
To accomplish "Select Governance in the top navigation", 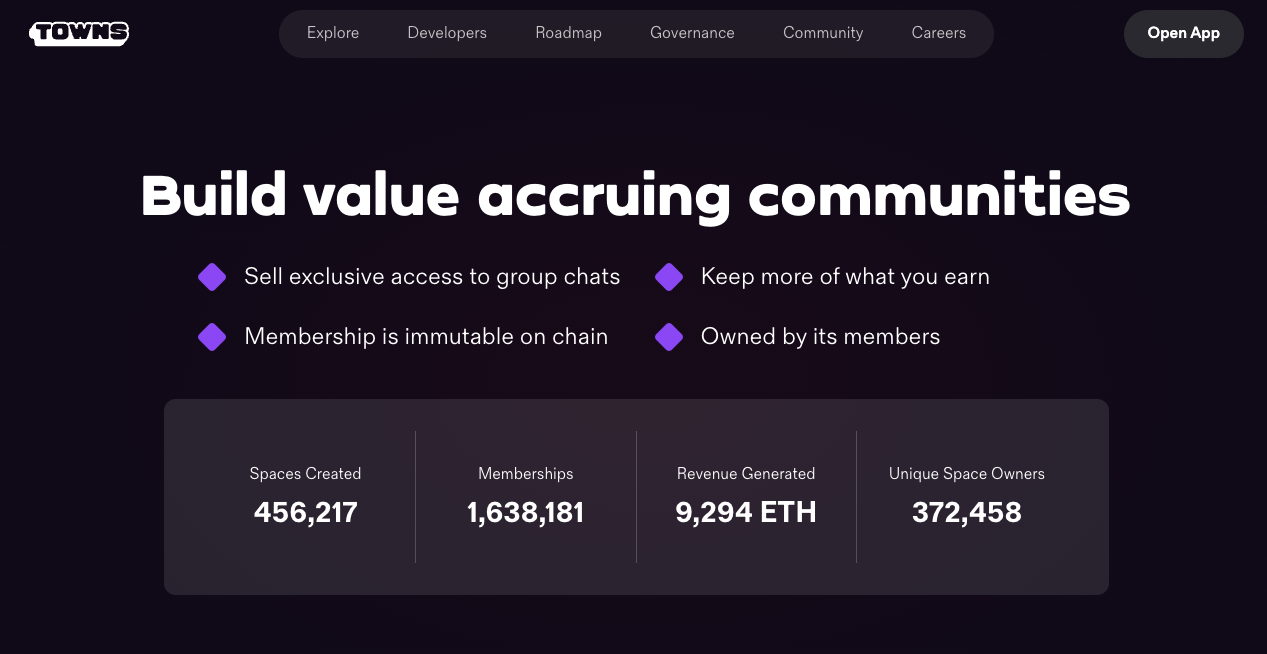I will [691, 33].
